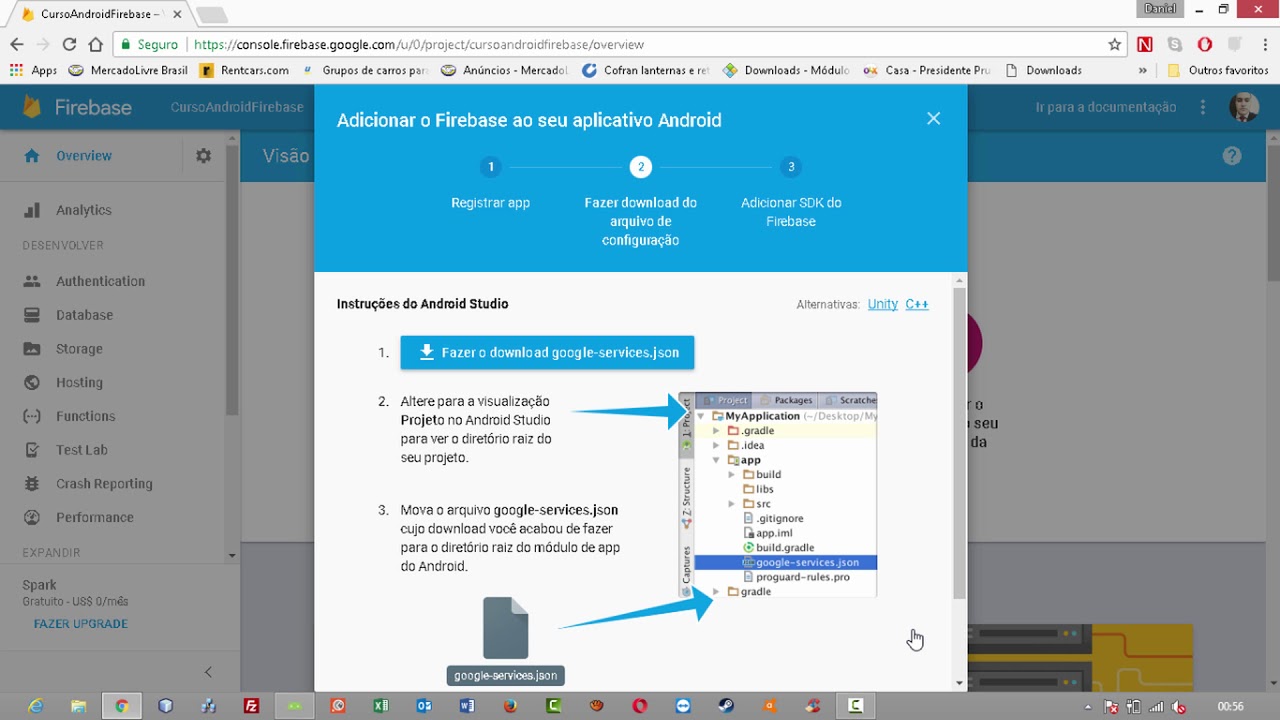
Task: Bookmark this page with the star
Action: (x=1114, y=44)
